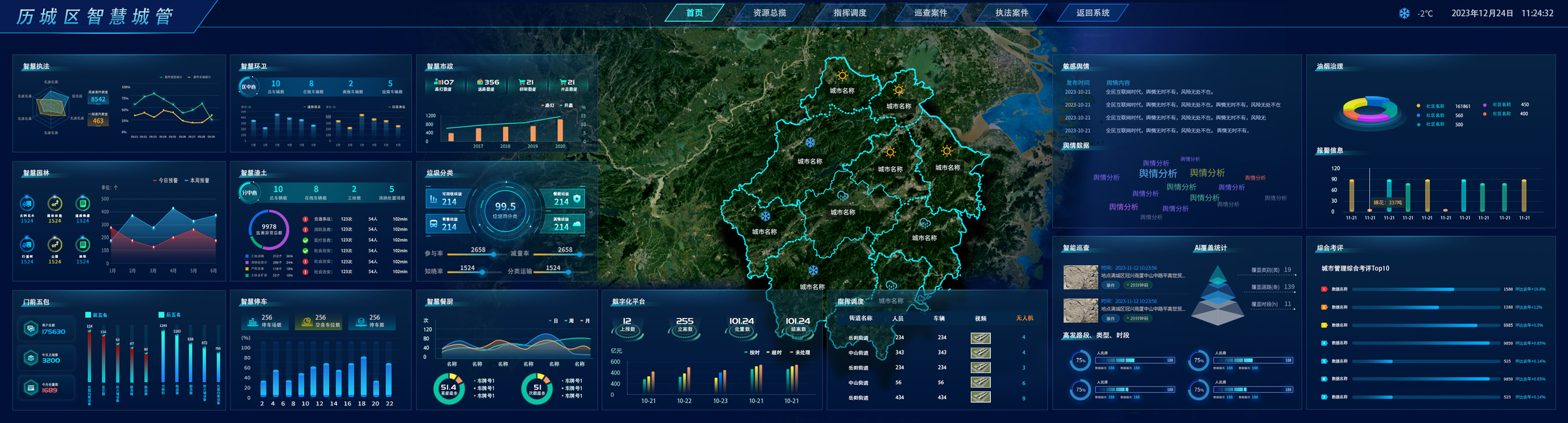Click the 99.5 垃圾得分类 center dial
The width and height of the screenshot is (1568, 423).
point(505,211)
